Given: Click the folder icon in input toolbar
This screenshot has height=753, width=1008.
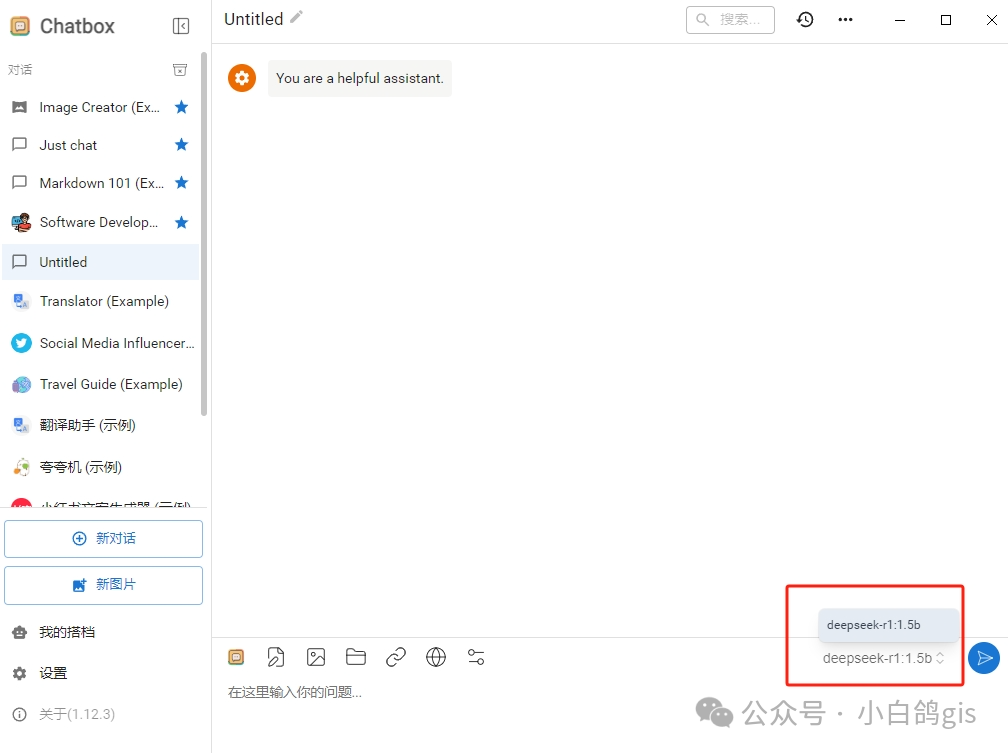Looking at the screenshot, I should coord(356,657).
